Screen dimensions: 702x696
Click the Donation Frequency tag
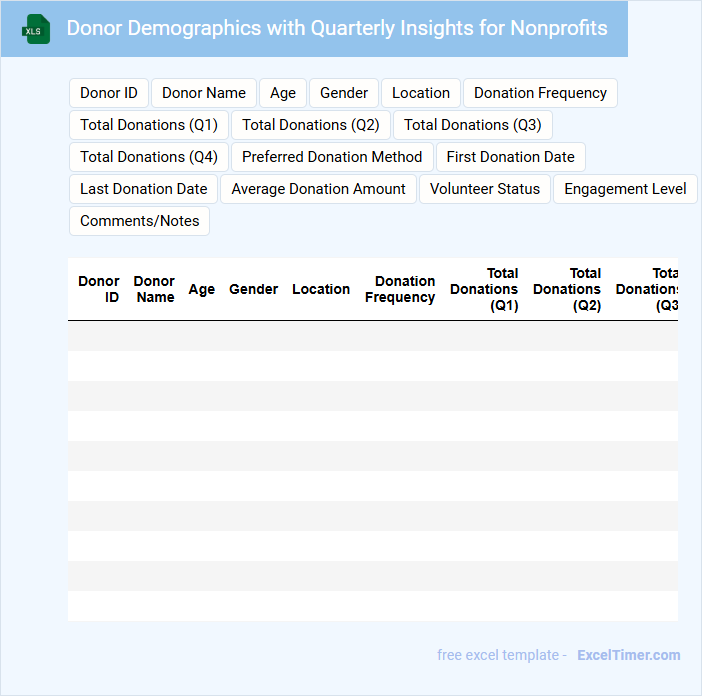540,93
